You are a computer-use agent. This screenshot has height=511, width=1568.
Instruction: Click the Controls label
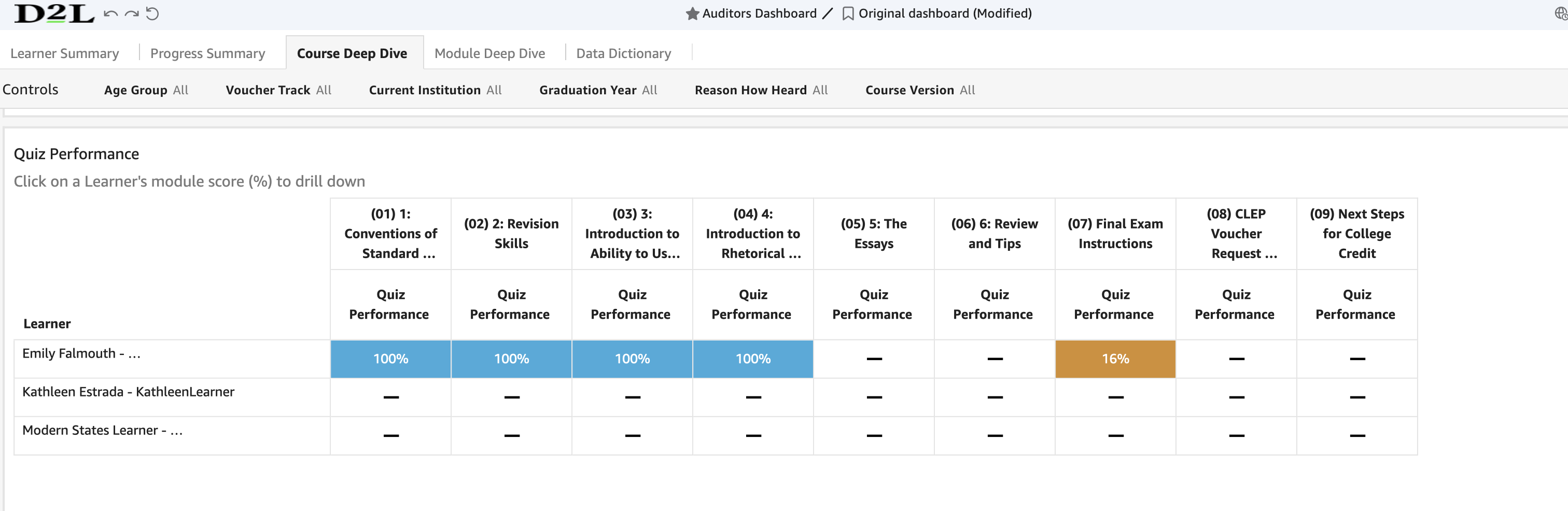pos(31,89)
